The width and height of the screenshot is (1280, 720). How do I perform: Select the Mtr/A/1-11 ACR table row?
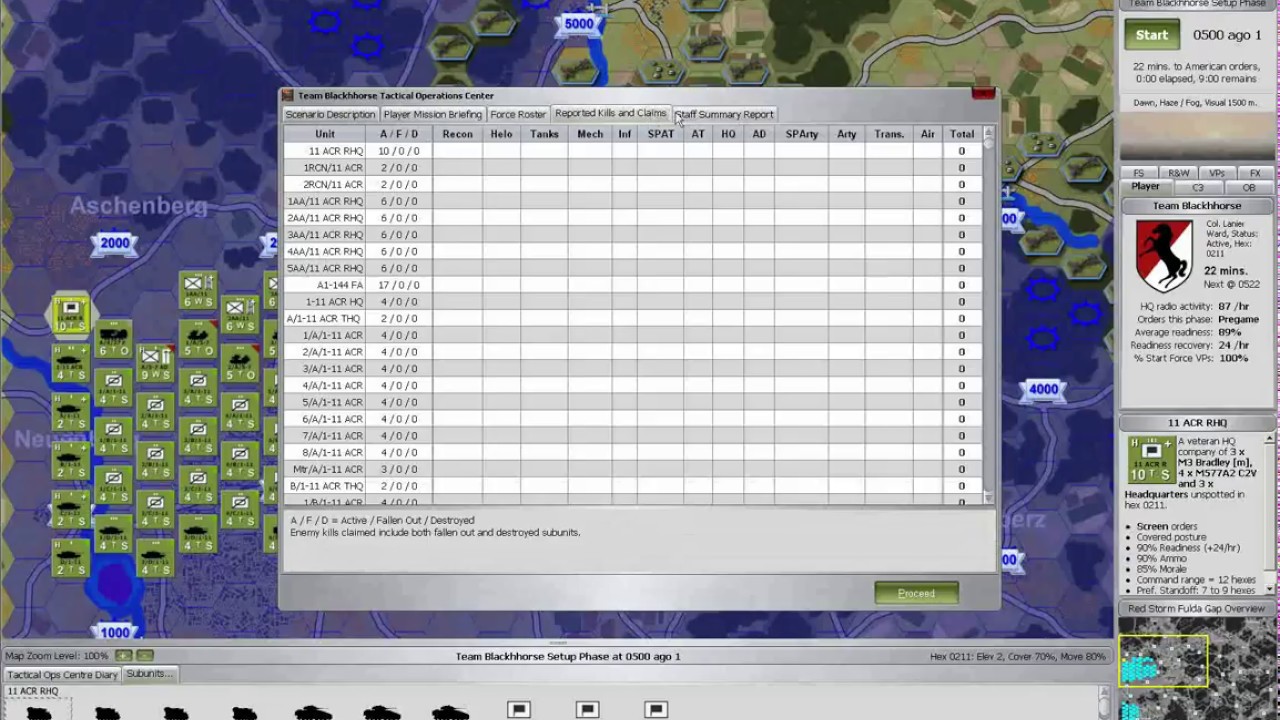coord(632,469)
